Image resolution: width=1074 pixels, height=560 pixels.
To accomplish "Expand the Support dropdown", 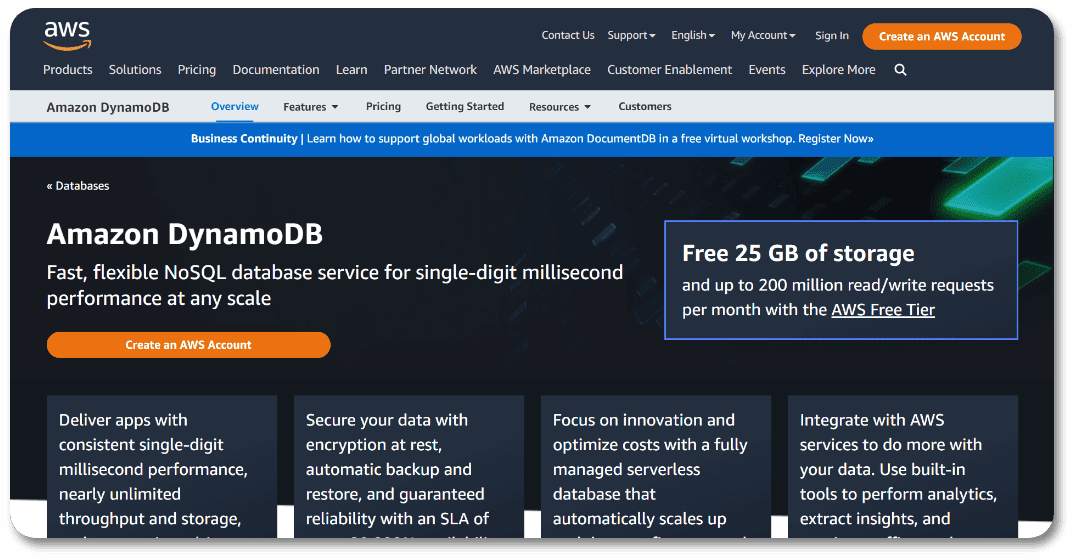I will click(x=631, y=36).
